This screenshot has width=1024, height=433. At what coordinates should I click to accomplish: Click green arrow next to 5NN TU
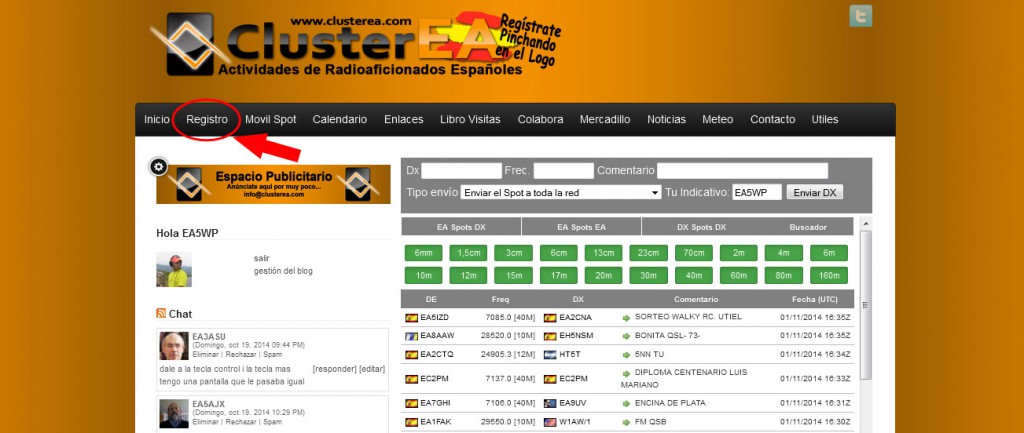coord(626,354)
